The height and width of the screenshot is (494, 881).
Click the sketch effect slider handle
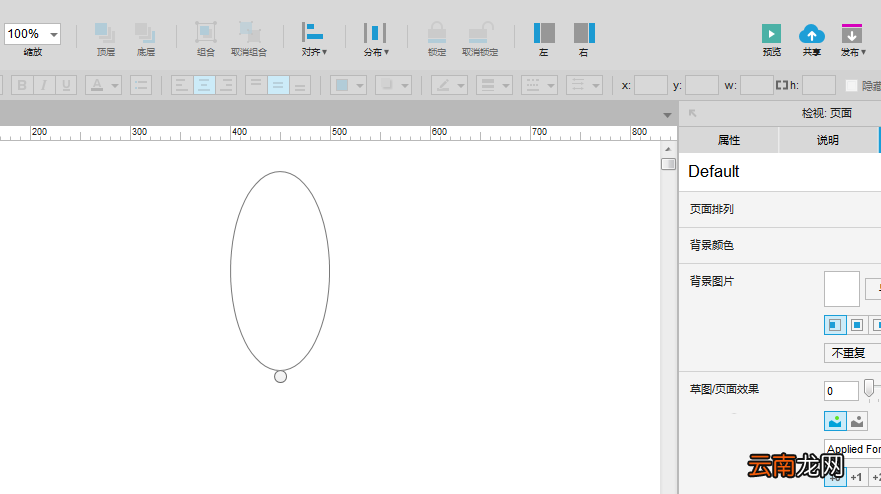pyautogui.click(x=869, y=388)
